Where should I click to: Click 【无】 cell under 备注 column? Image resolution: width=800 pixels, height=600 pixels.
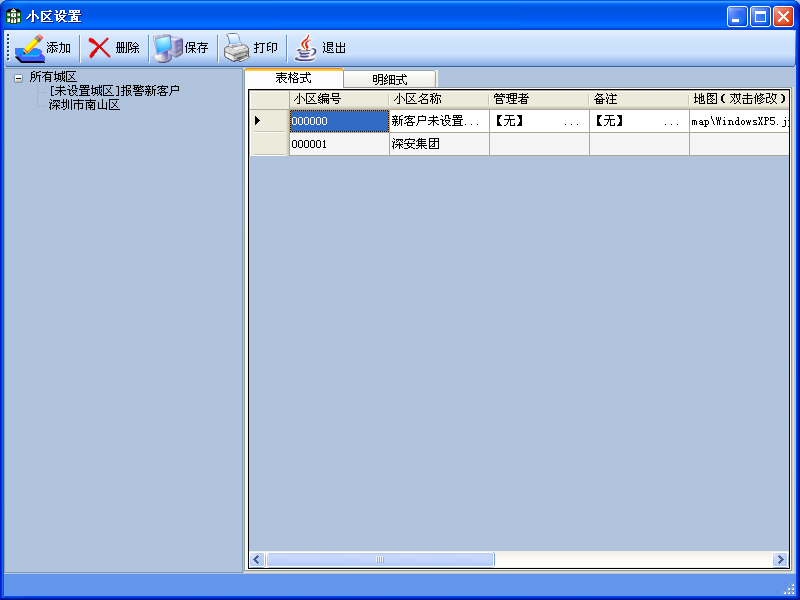tap(639, 121)
